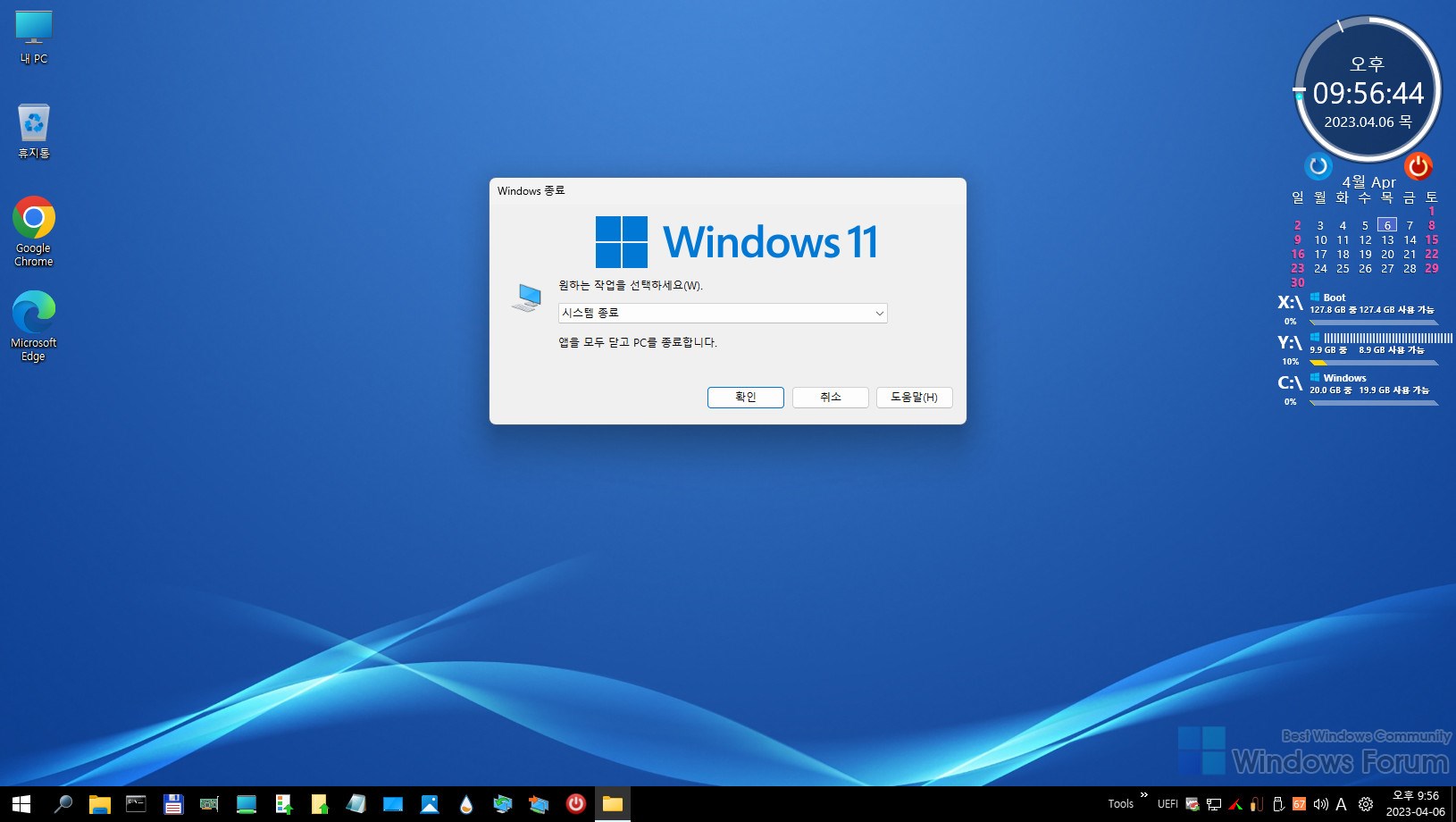Click the network computer tray icon
Screen dimensions: 1456x822
[x=1213, y=804]
